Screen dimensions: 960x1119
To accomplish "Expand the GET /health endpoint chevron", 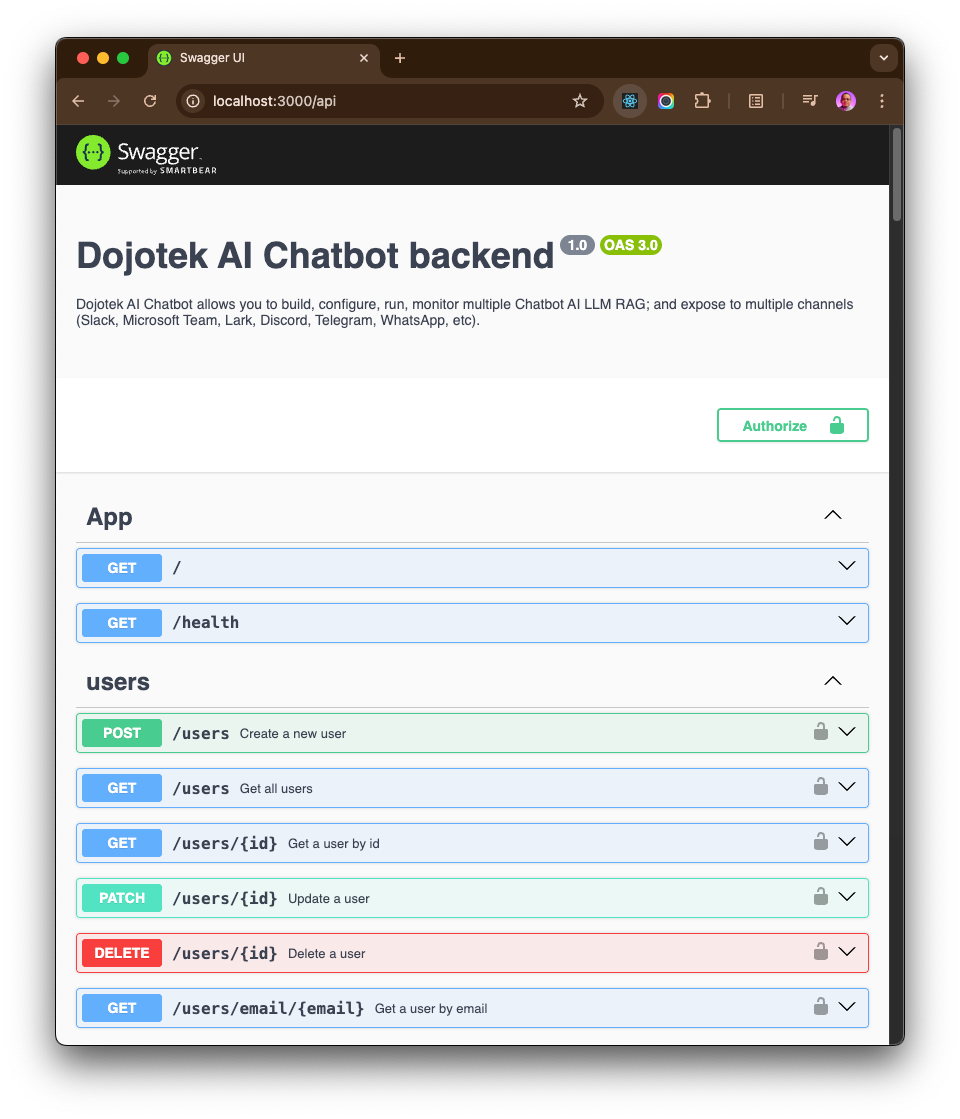I will coord(847,621).
